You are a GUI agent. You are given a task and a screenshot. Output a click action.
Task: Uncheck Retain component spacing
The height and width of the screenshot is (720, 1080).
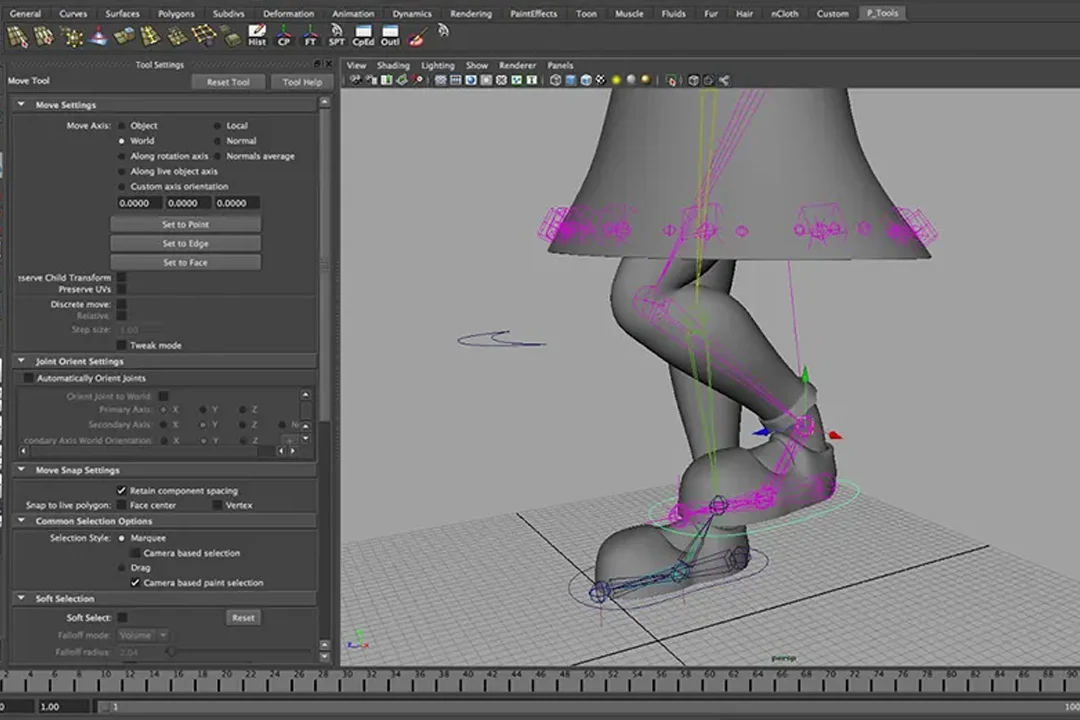[x=121, y=491]
